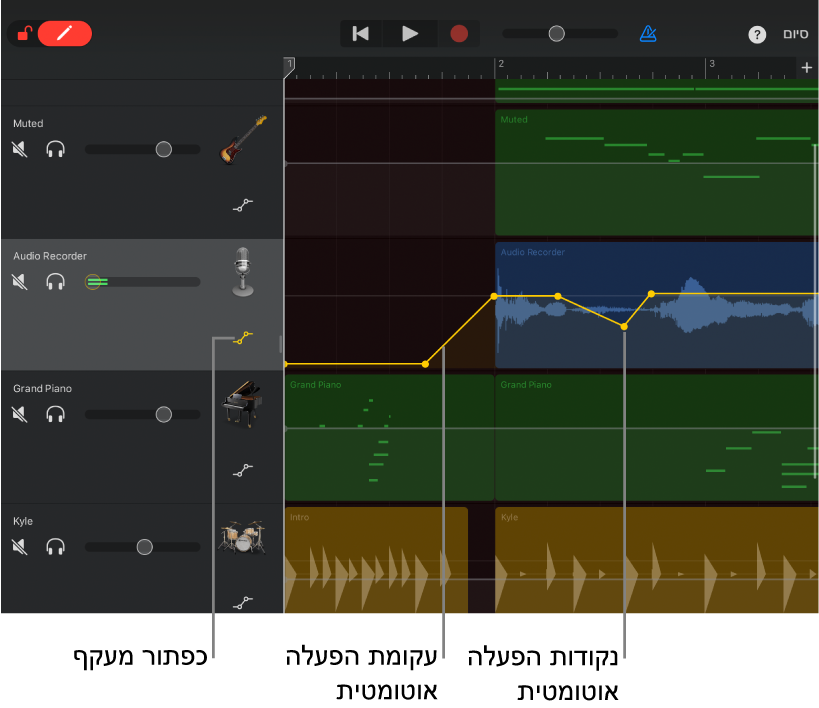
Task: Add song section with plus button
Action: coord(806,68)
